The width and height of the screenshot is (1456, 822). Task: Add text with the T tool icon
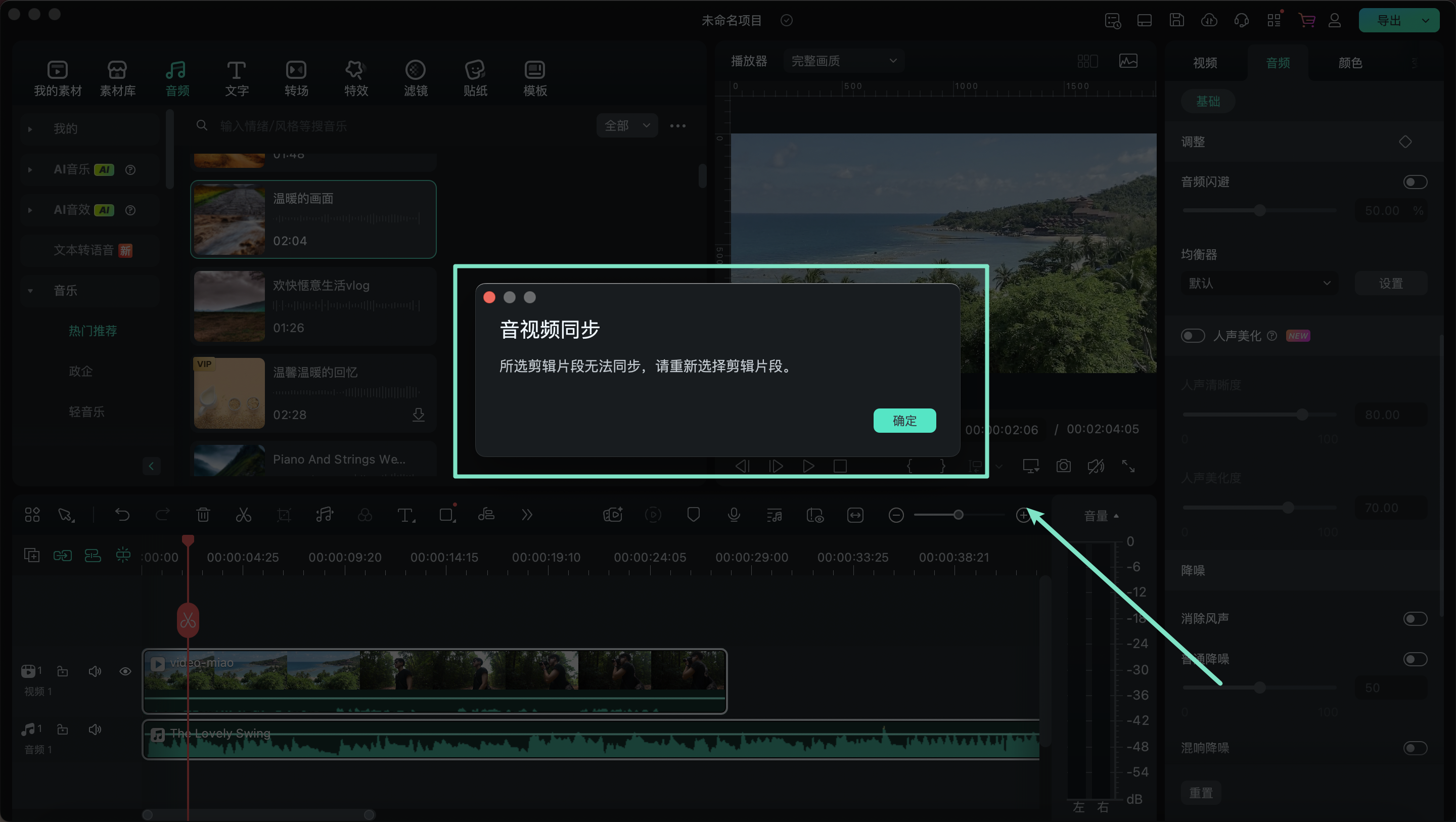click(406, 515)
